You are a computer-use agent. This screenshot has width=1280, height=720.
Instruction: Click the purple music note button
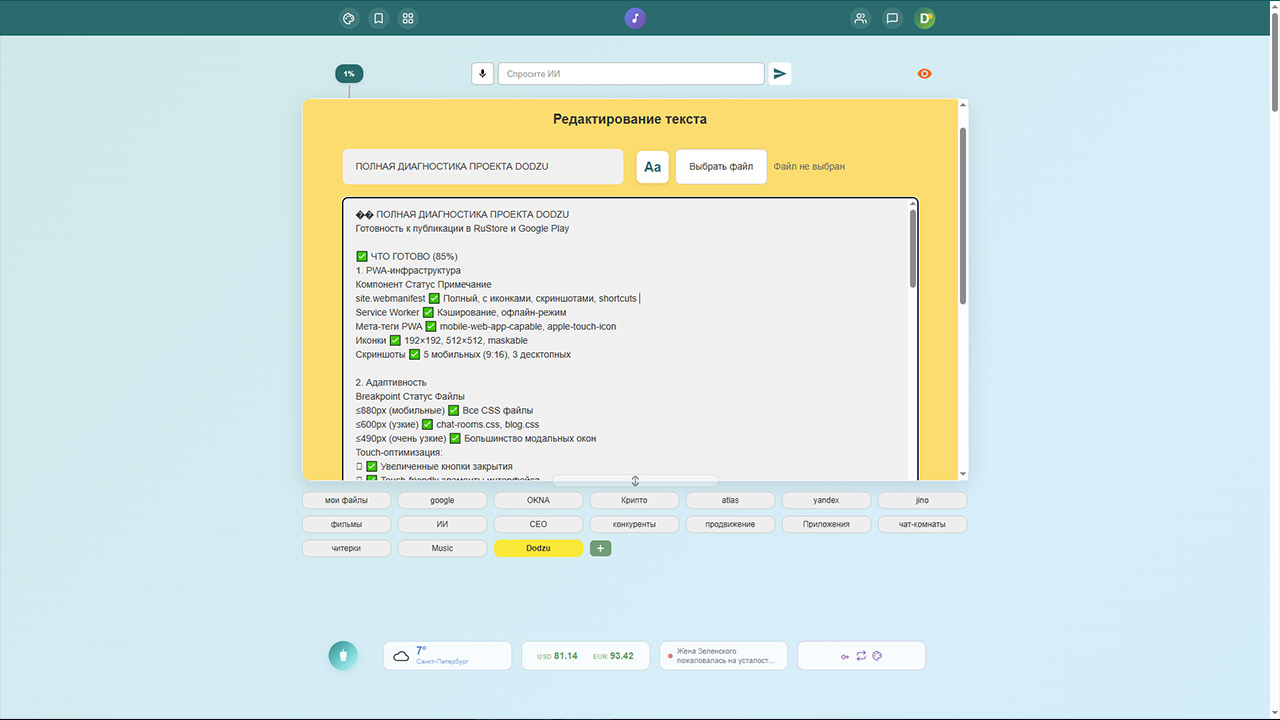click(x=635, y=18)
